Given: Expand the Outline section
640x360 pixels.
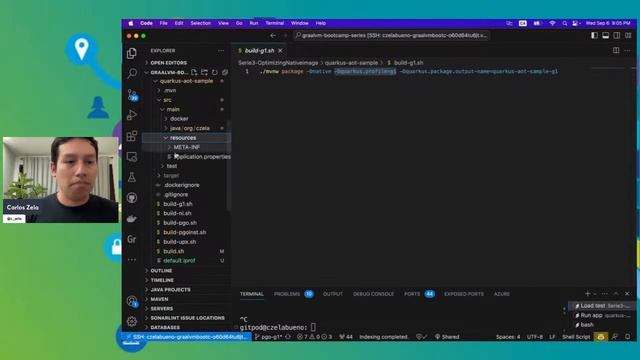Looking at the screenshot, I should [186, 271].
